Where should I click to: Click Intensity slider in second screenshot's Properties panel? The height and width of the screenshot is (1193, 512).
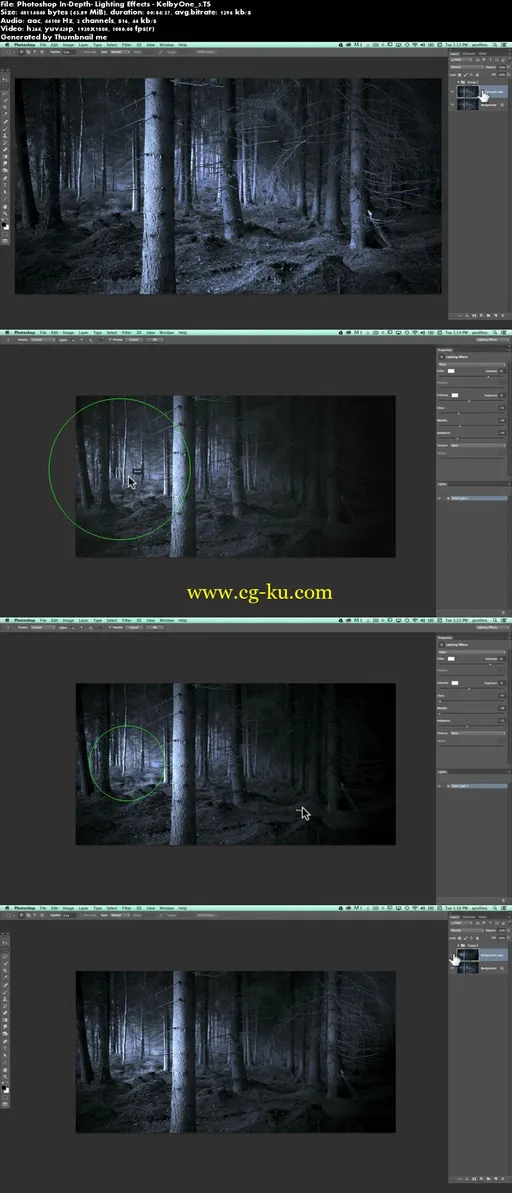(472, 377)
